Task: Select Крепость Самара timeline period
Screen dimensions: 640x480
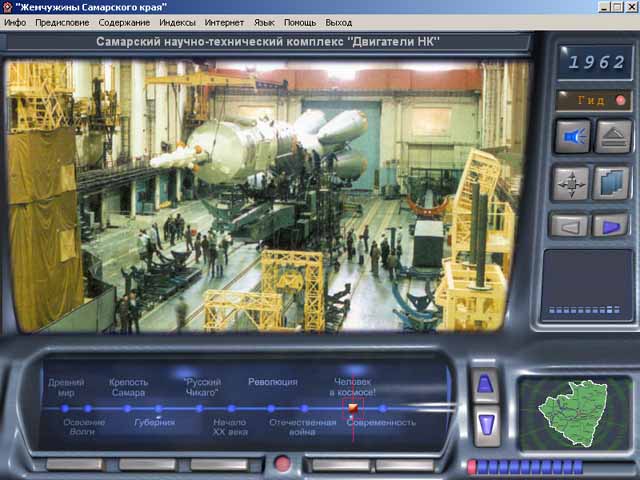Action: coord(128,387)
